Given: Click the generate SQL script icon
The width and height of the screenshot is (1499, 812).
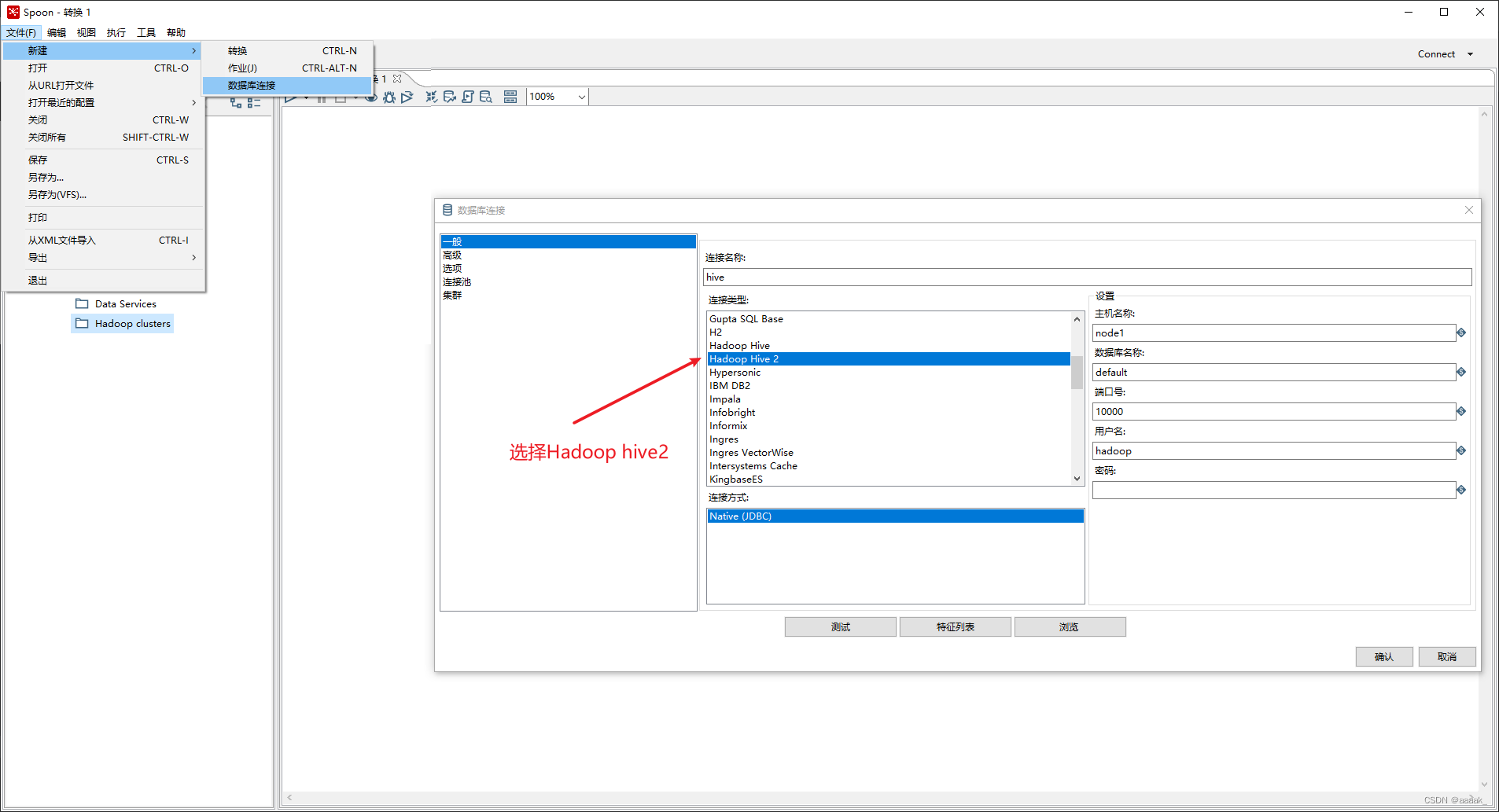Looking at the screenshot, I should (468, 97).
